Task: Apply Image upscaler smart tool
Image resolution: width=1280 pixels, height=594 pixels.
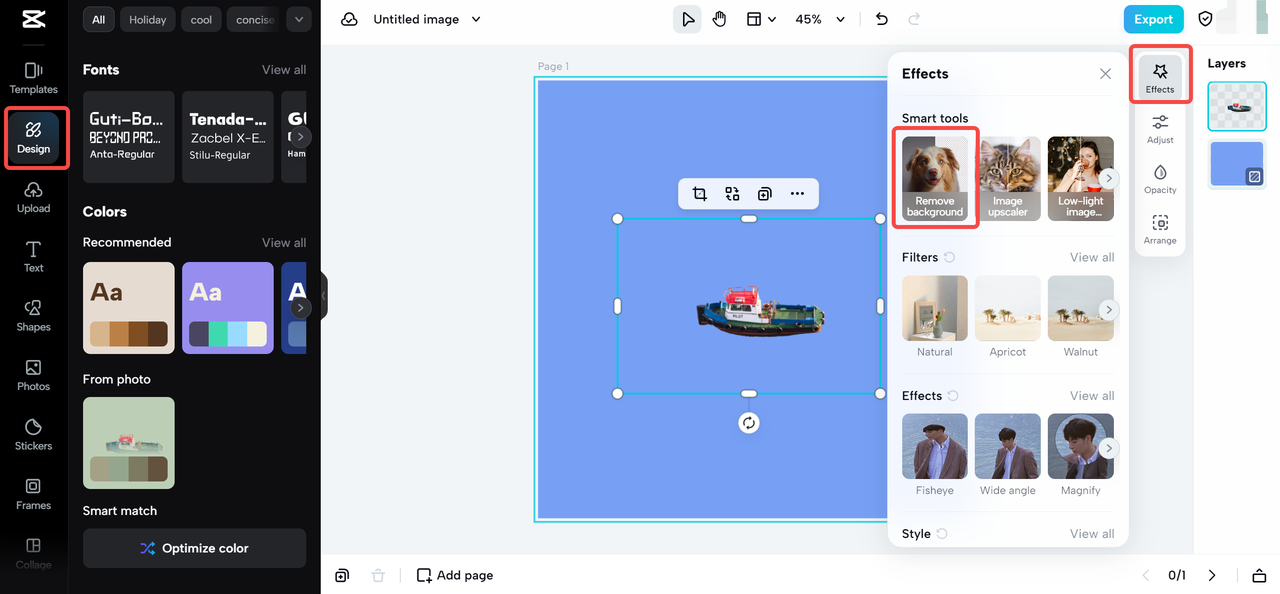Action: click(x=1008, y=178)
